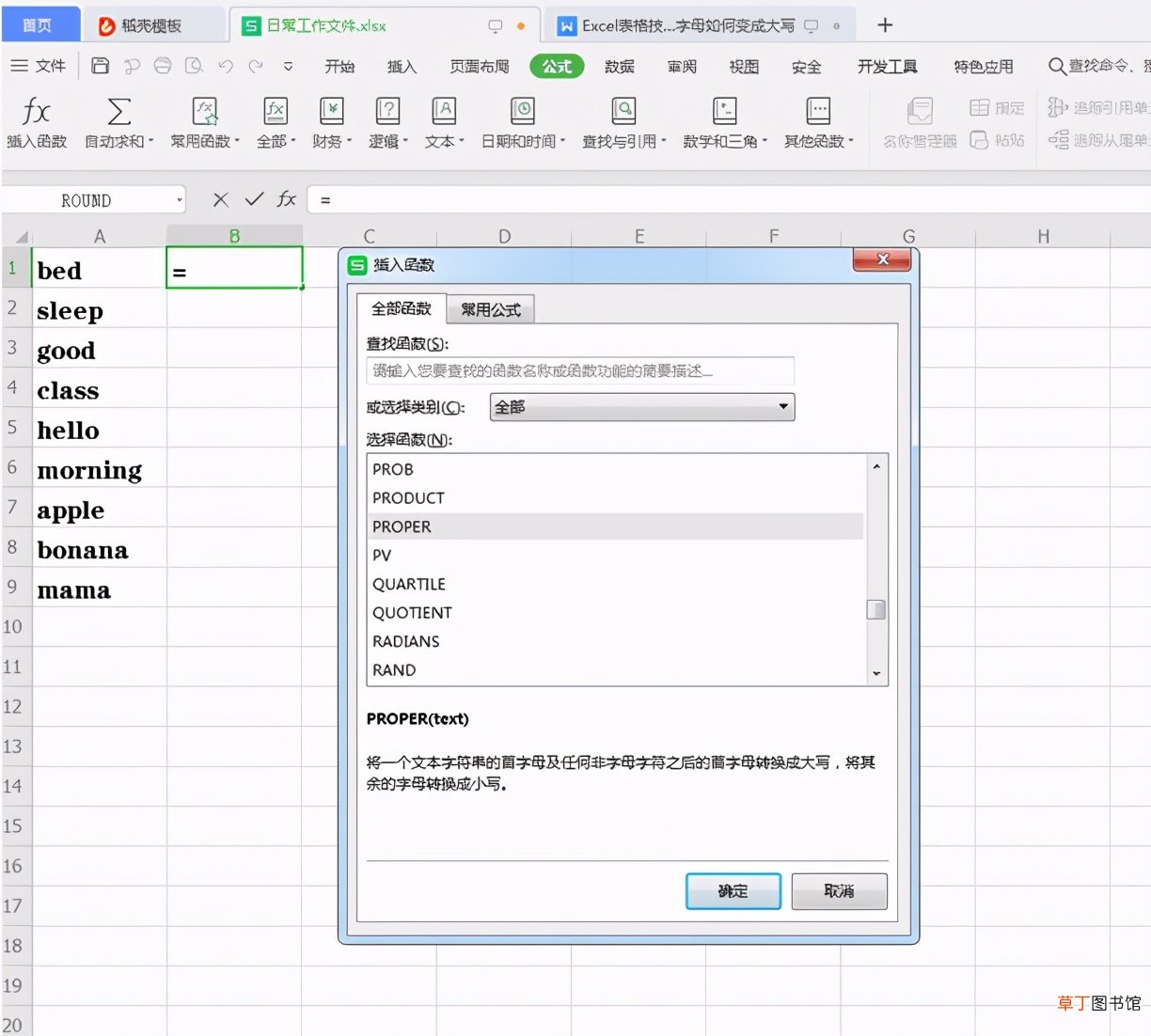The image size is (1151, 1036).
Task: Open the category (全部) combo box in the dialog
Action: pos(642,407)
